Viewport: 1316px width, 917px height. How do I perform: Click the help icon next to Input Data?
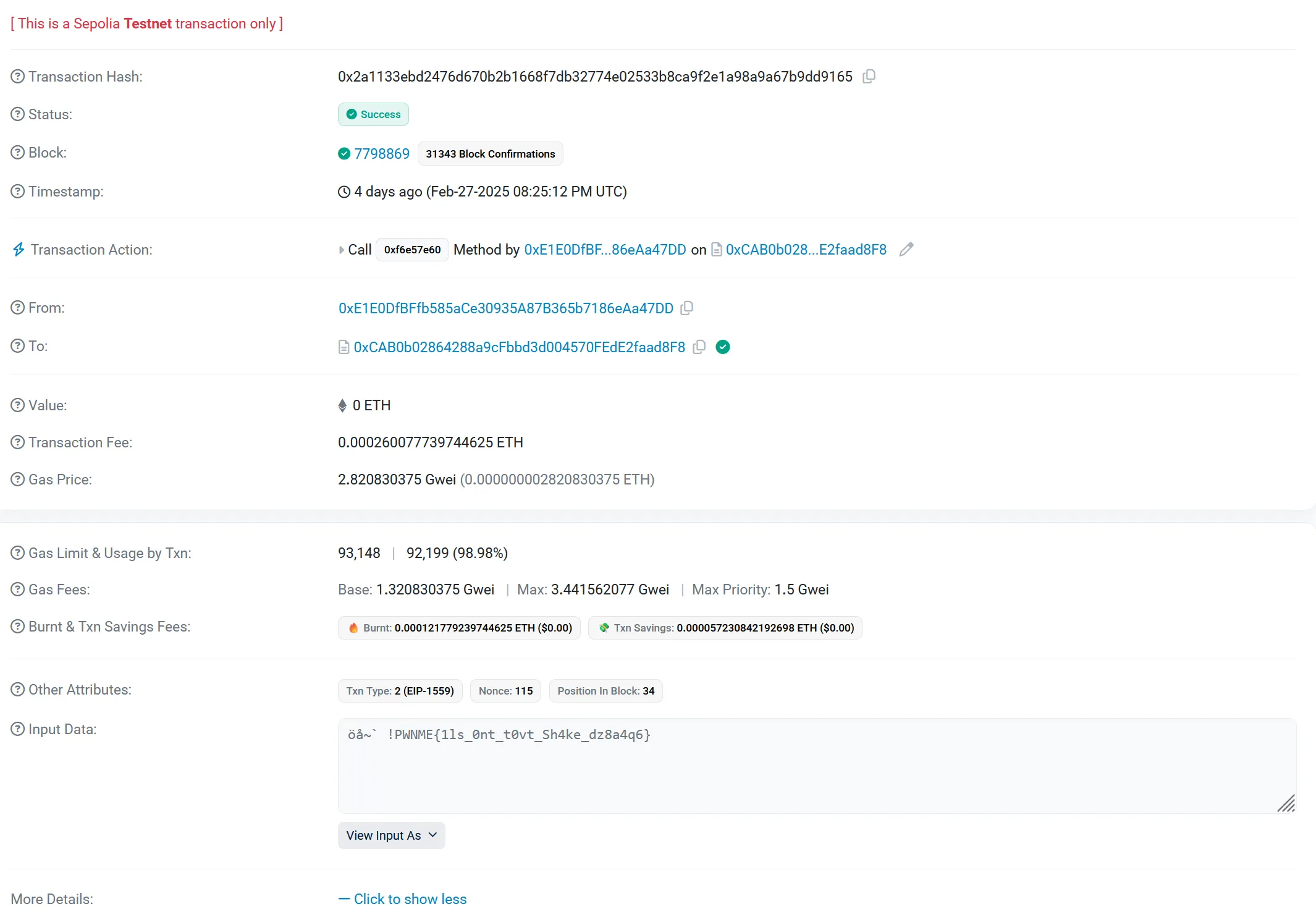18,729
